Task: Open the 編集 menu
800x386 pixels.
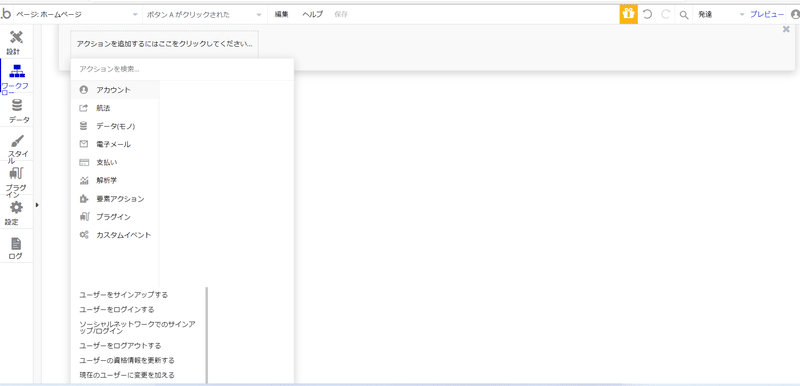Action: coord(282,14)
